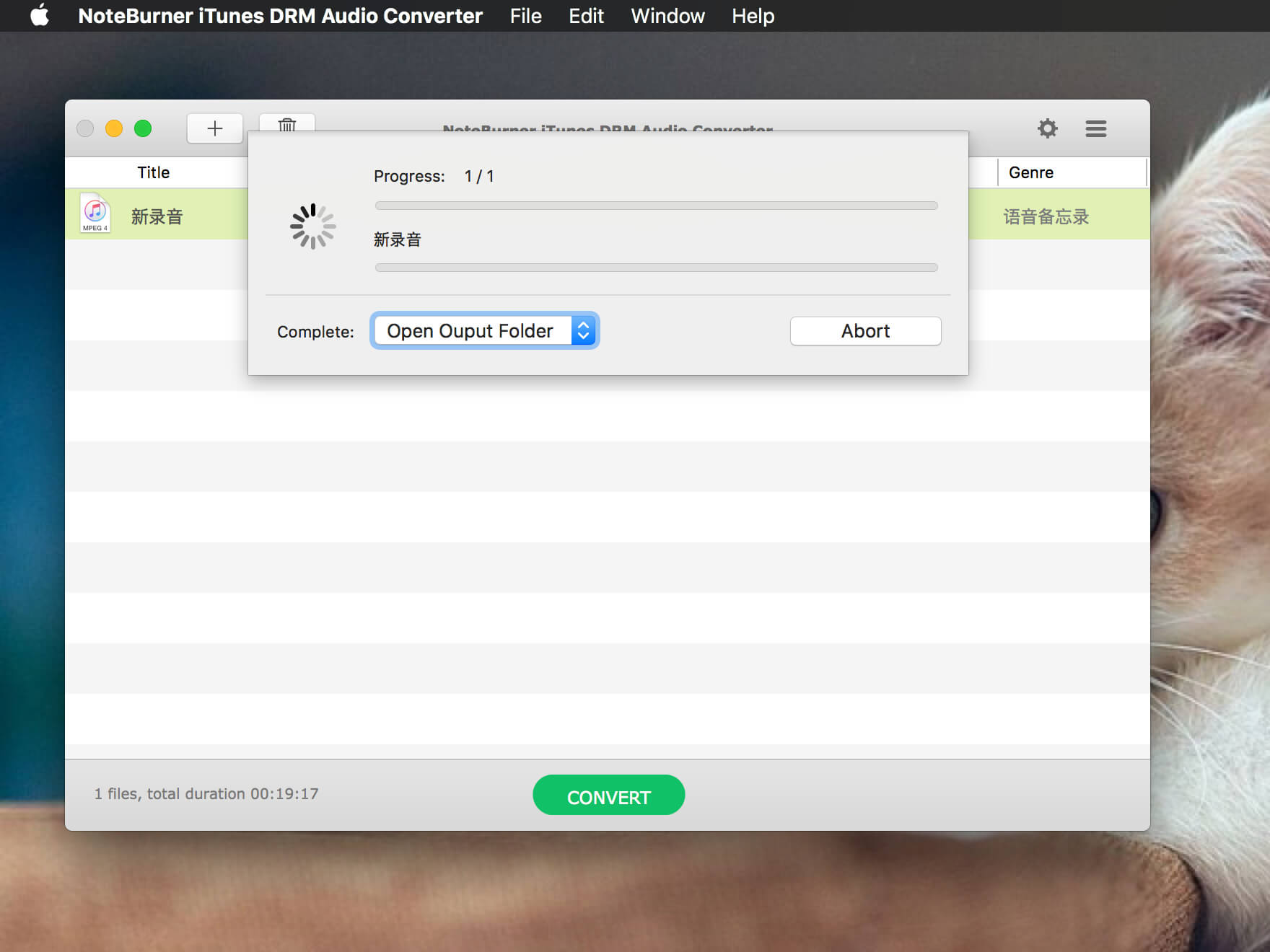The image size is (1270, 952).
Task: Open the Apple menu
Action: [40, 15]
